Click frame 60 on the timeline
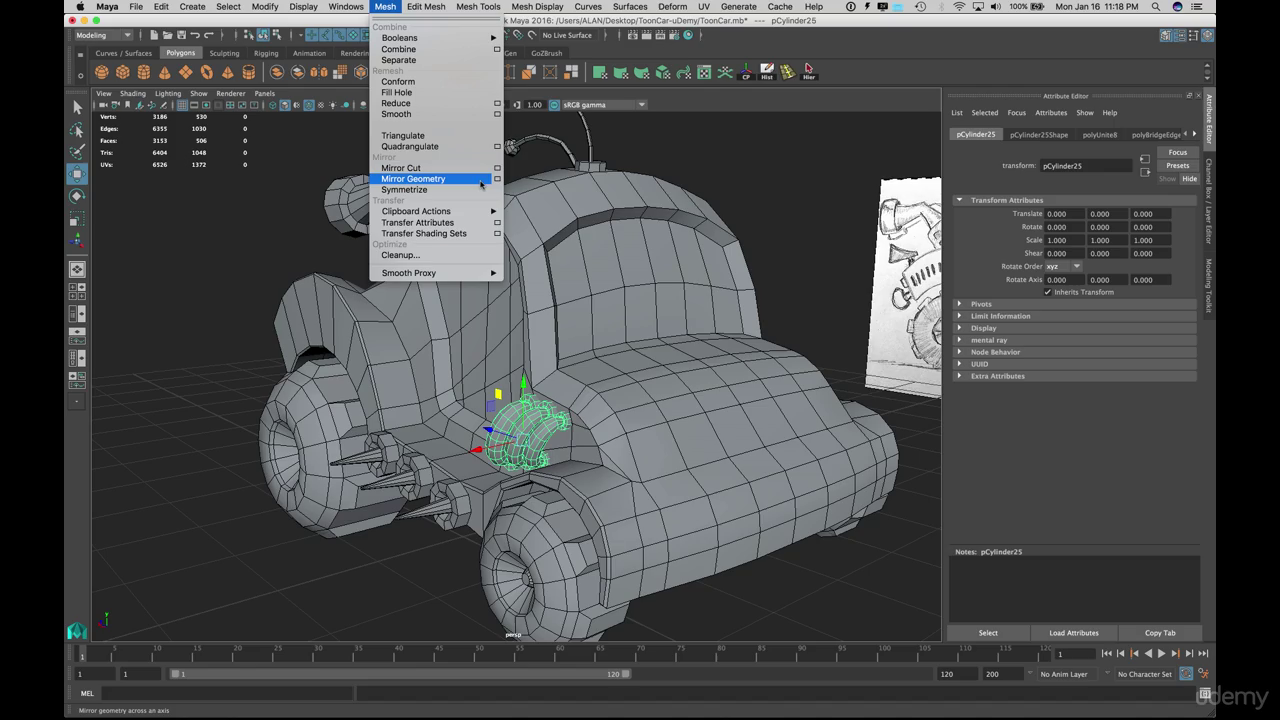Image resolution: width=1280 pixels, height=720 pixels. pos(560,655)
